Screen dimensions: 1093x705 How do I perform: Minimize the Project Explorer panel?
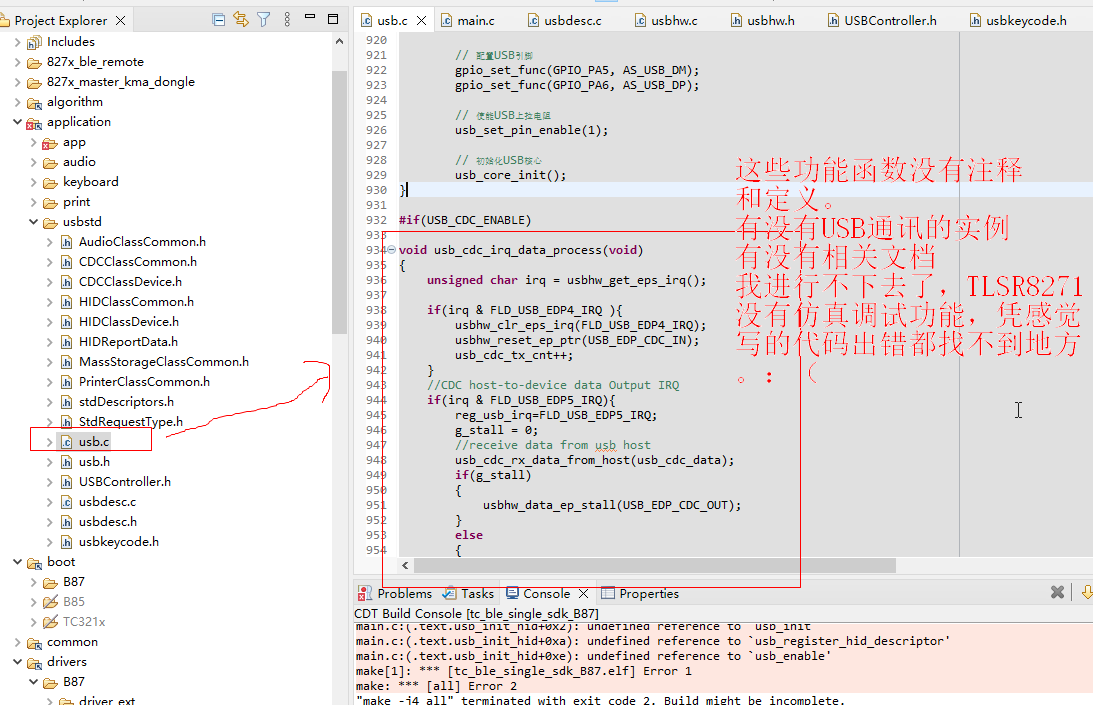point(310,17)
